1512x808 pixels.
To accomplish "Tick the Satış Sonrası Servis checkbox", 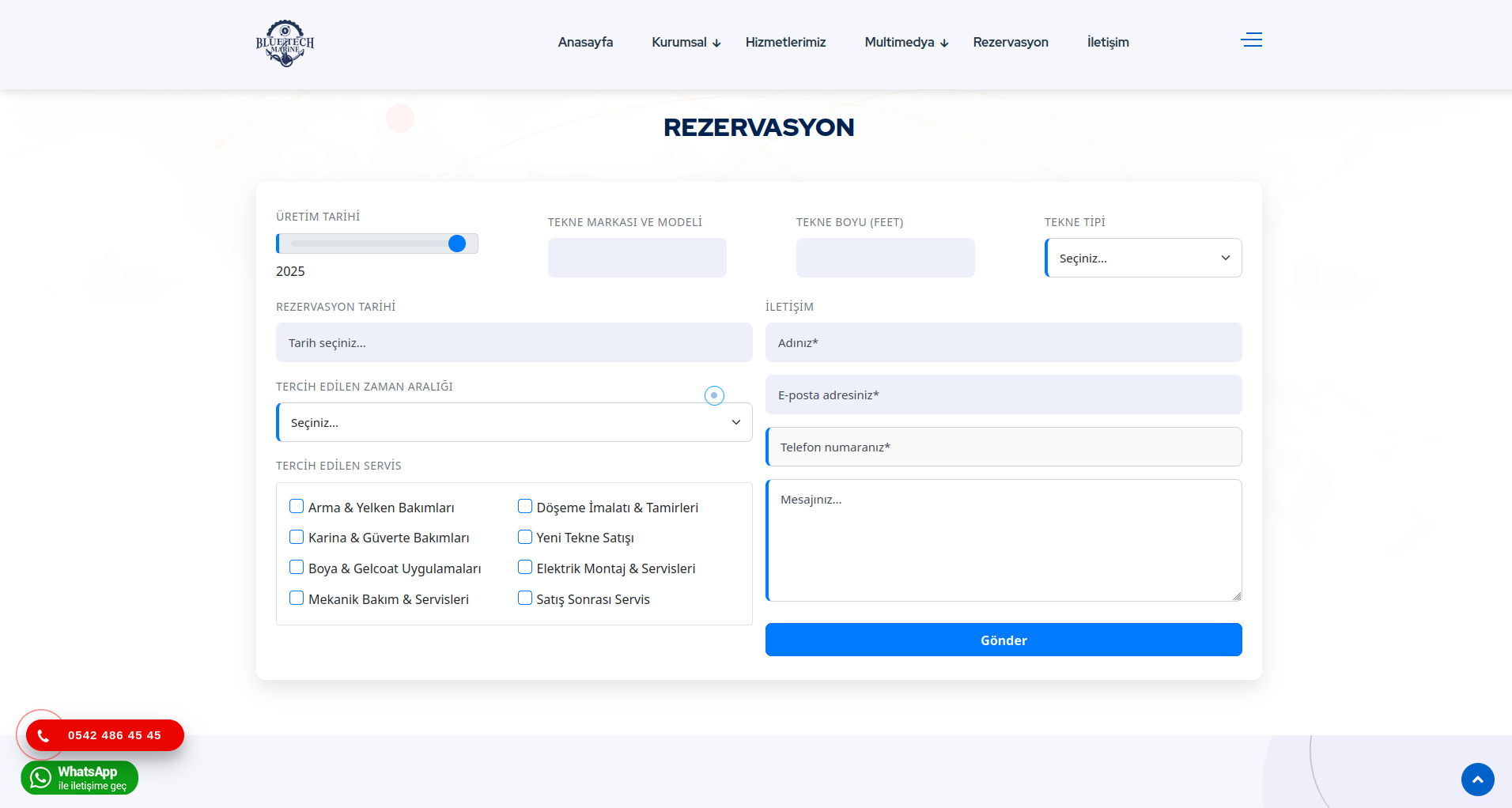I will click(525, 598).
